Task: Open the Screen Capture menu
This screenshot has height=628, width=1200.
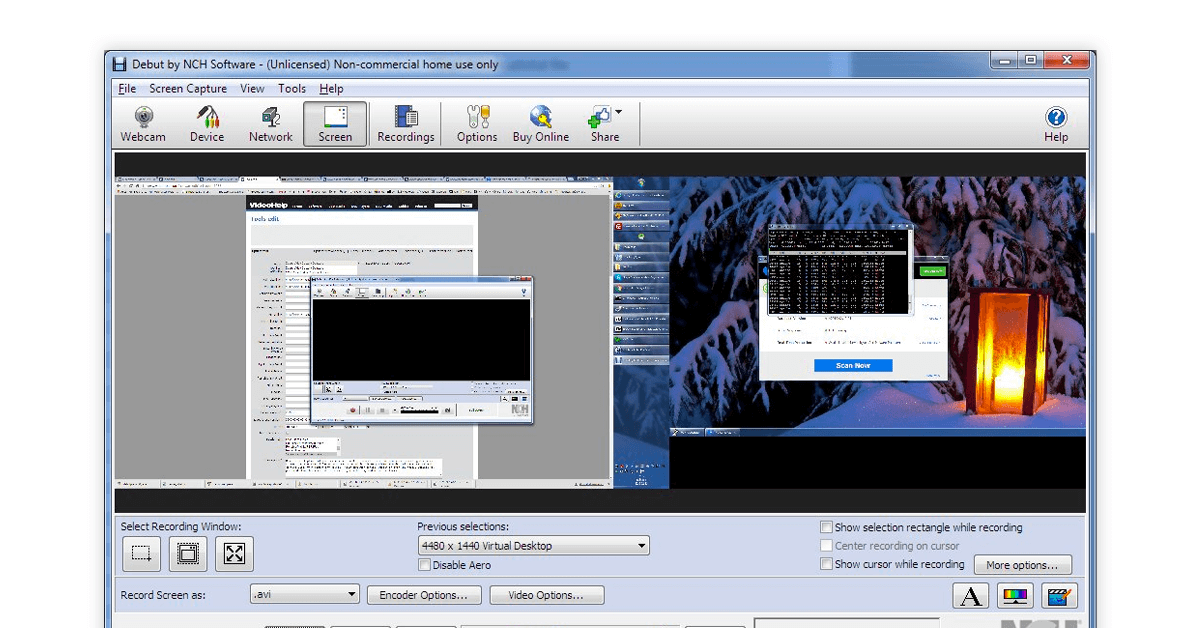Action: pyautogui.click(x=188, y=89)
